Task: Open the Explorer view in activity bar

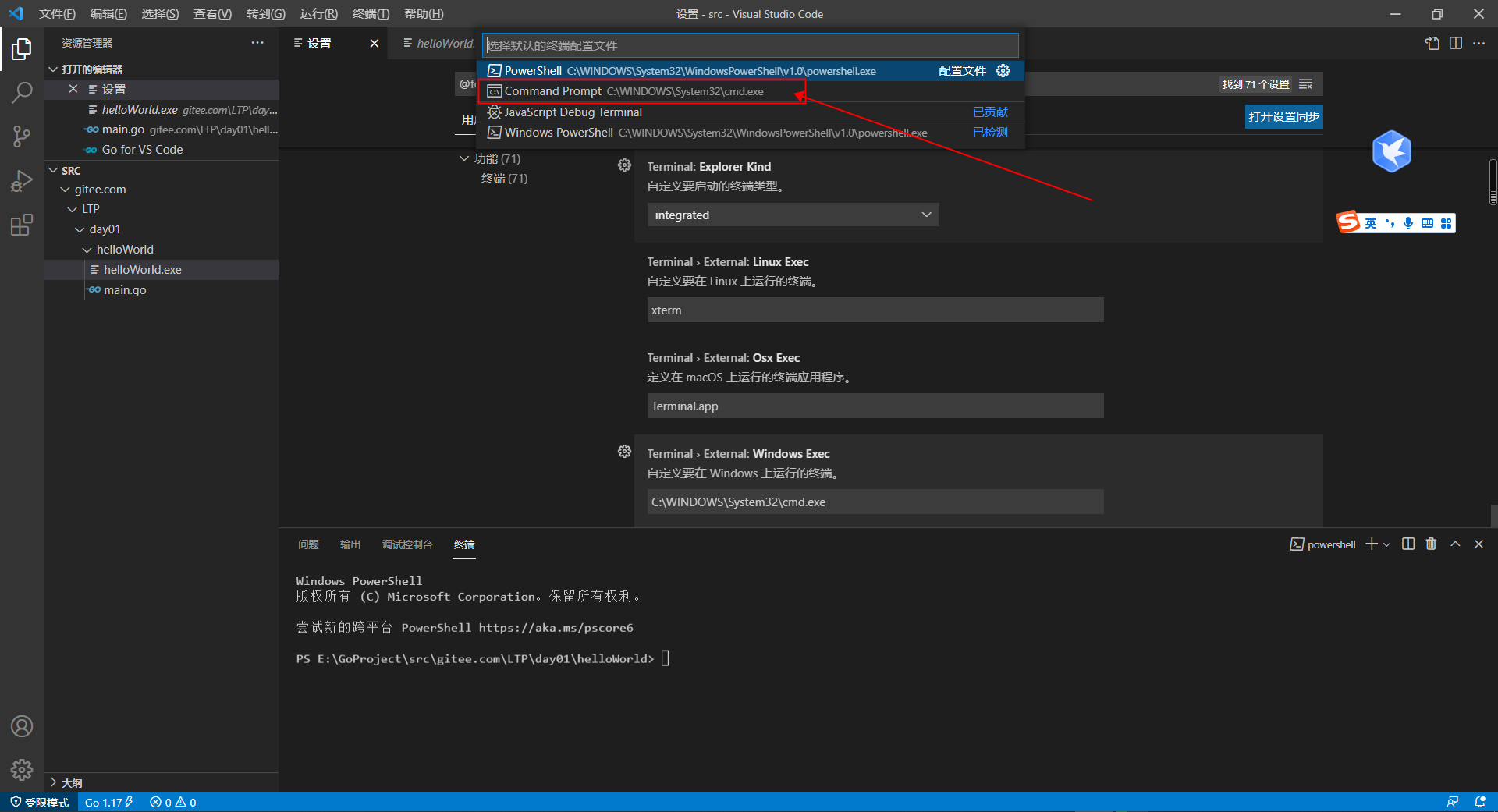Action: click(x=22, y=49)
